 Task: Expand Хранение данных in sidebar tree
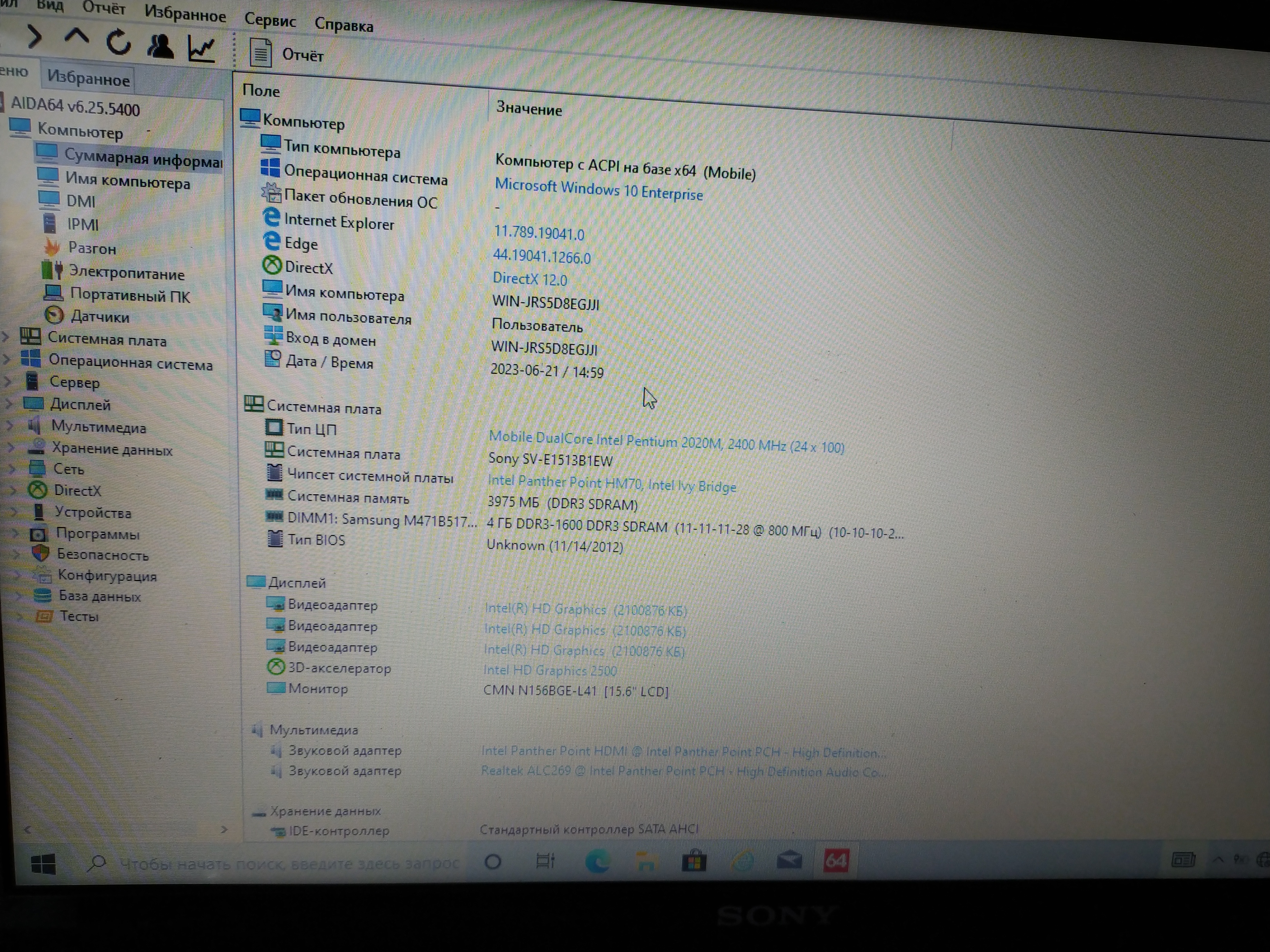pyautogui.click(x=11, y=448)
